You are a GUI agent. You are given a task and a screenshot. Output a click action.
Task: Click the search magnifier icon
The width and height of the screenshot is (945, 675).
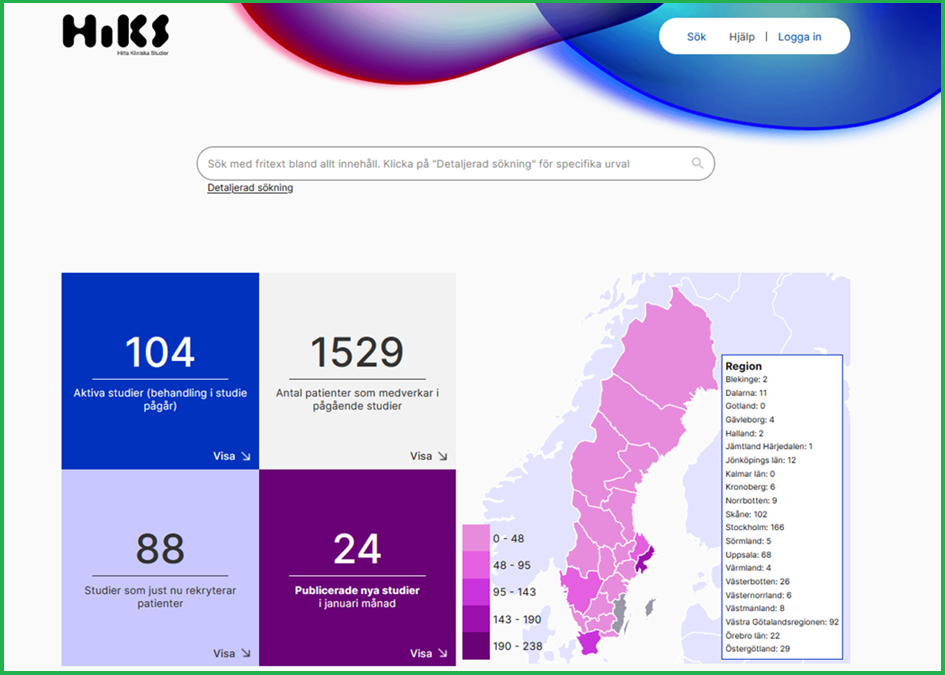pos(697,163)
